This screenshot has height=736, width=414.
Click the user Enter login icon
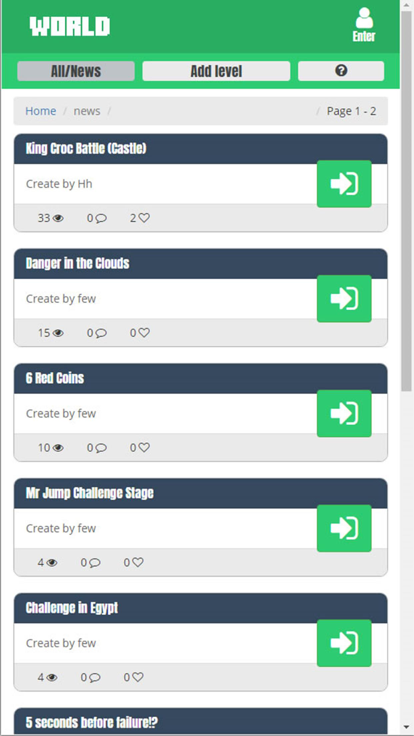point(364,25)
